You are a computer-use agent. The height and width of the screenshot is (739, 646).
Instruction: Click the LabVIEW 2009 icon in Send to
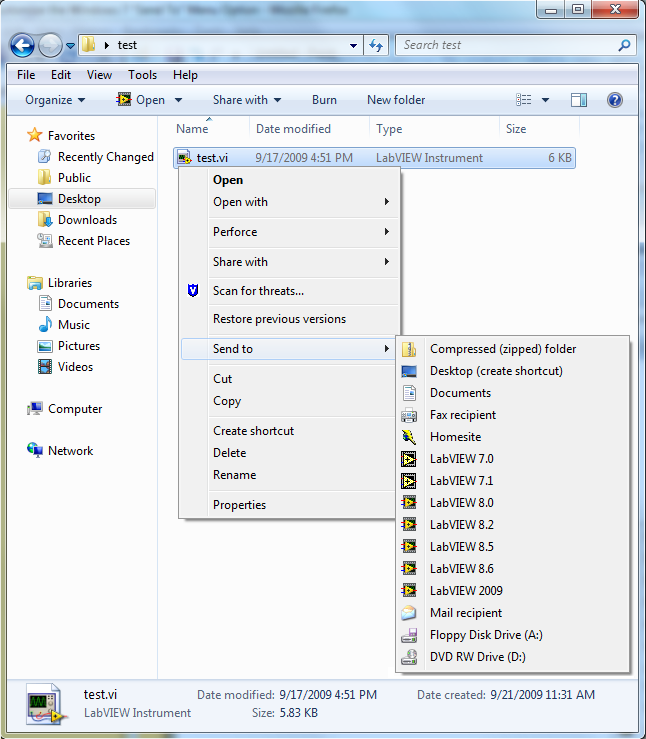409,591
